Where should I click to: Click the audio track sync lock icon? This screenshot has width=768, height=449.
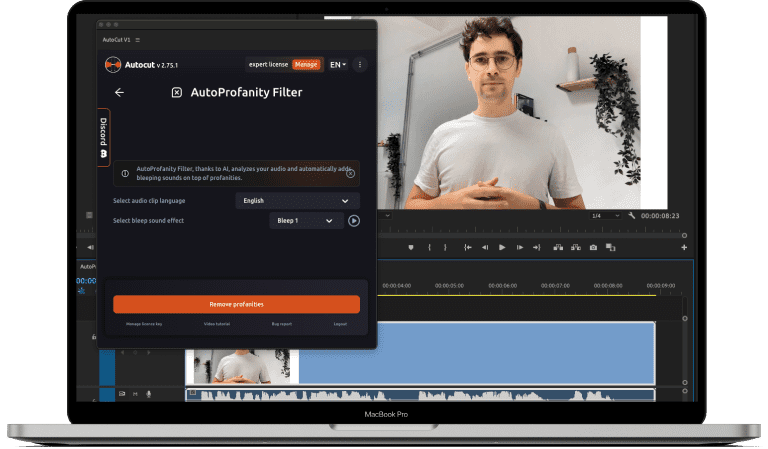pyautogui.click(x=122, y=394)
